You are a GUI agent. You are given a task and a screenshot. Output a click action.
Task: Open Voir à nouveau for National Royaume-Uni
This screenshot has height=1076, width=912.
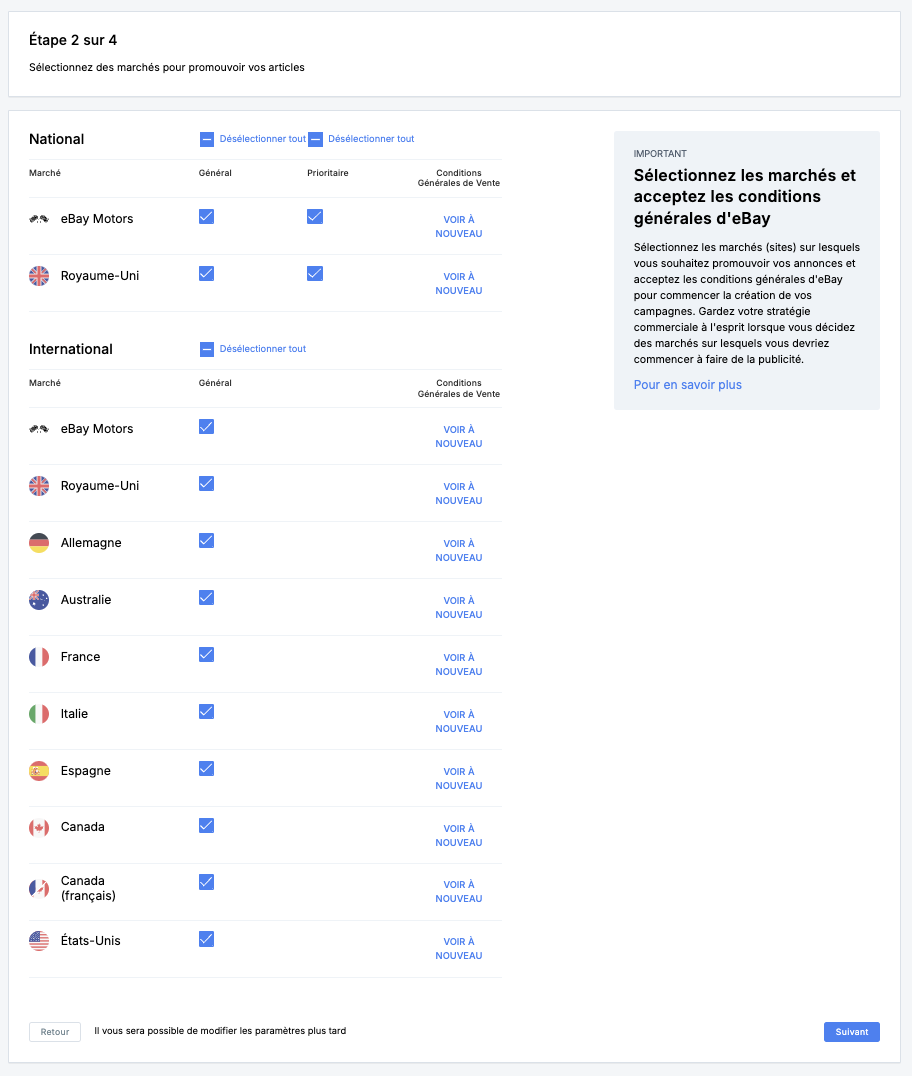point(458,283)
